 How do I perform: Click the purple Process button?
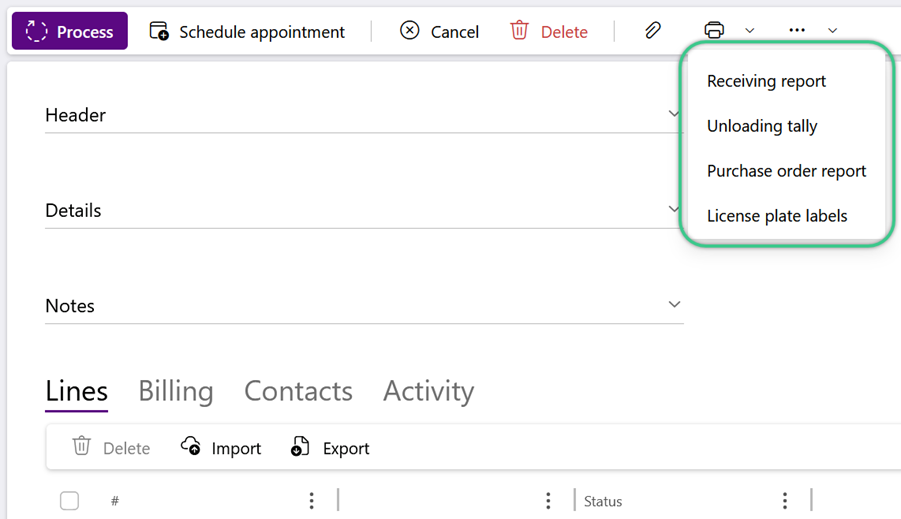coord(70,31)
